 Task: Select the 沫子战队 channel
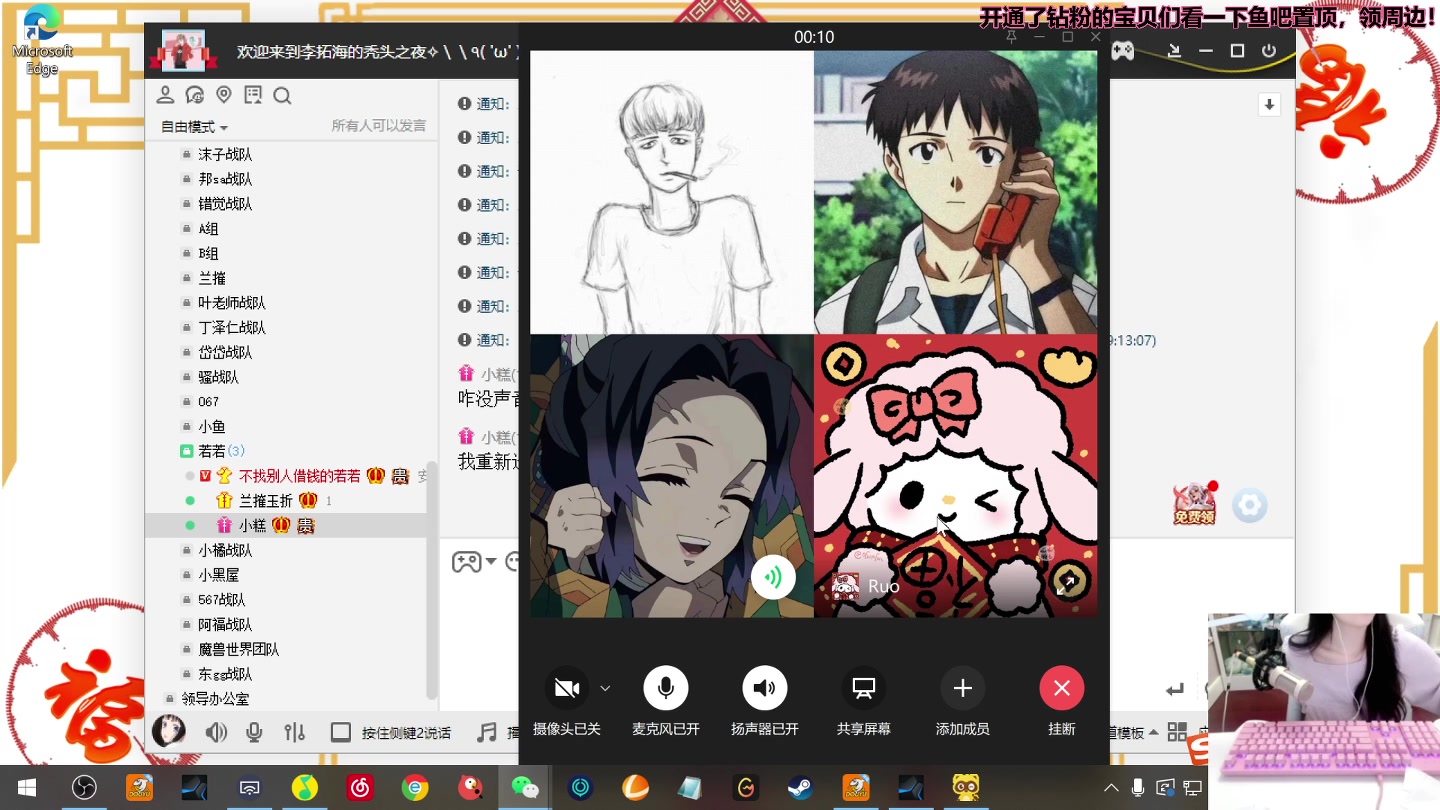click(225, 154)
